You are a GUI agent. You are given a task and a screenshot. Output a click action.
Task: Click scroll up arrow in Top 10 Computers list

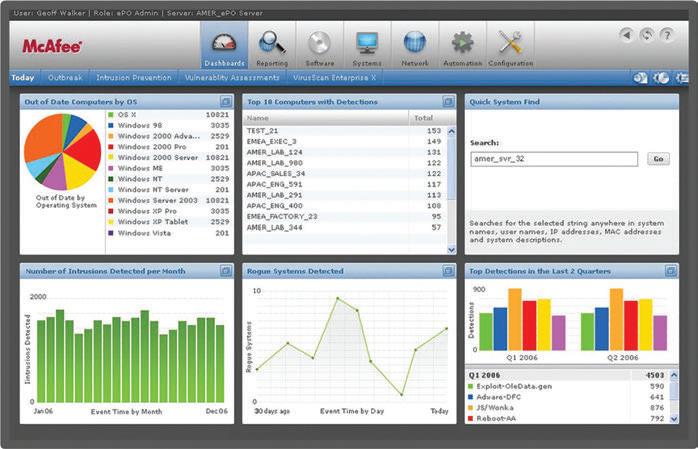coord(451,131)
